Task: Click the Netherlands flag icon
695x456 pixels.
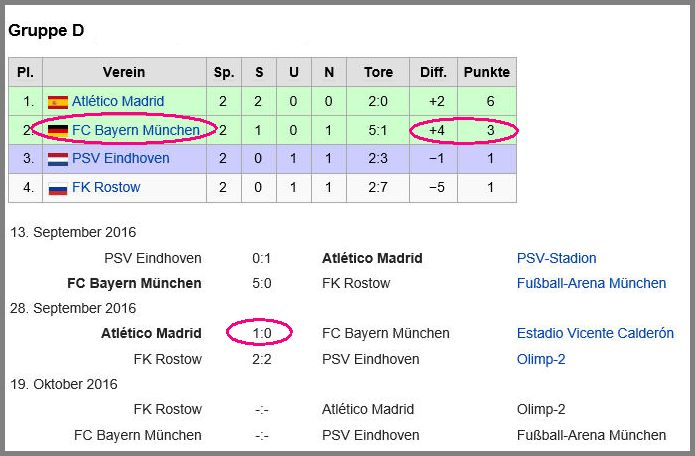Action: [x=58, y=159]
